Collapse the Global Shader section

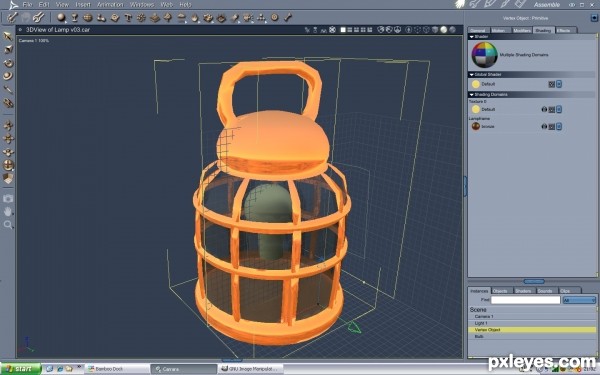472,75
